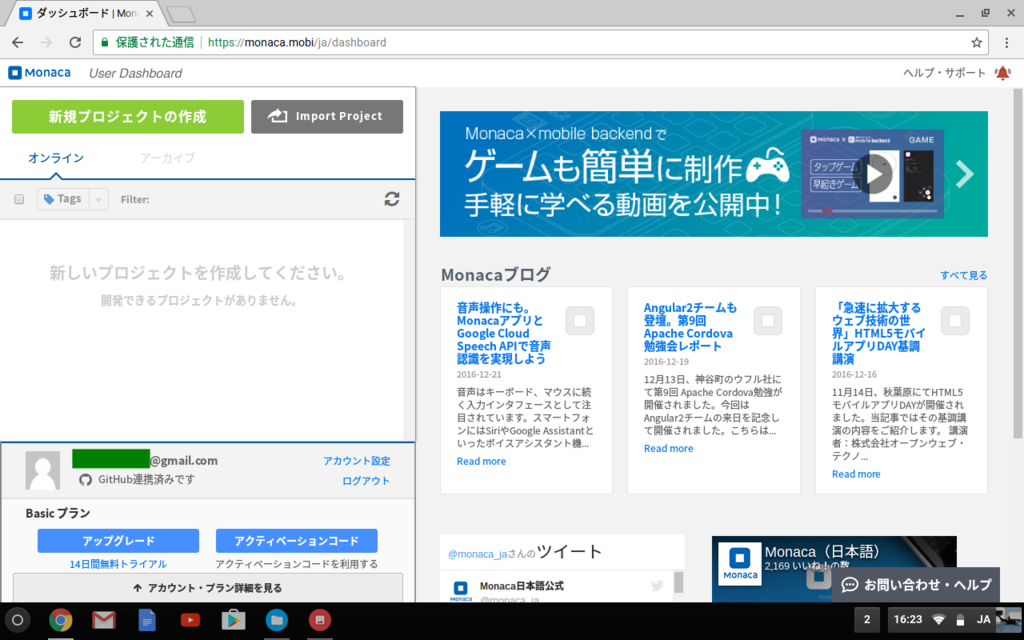Expand アカウント・プラン詳細を見る panel
This screenshot has width=1024, height=640.
click(x=208, y=588)
